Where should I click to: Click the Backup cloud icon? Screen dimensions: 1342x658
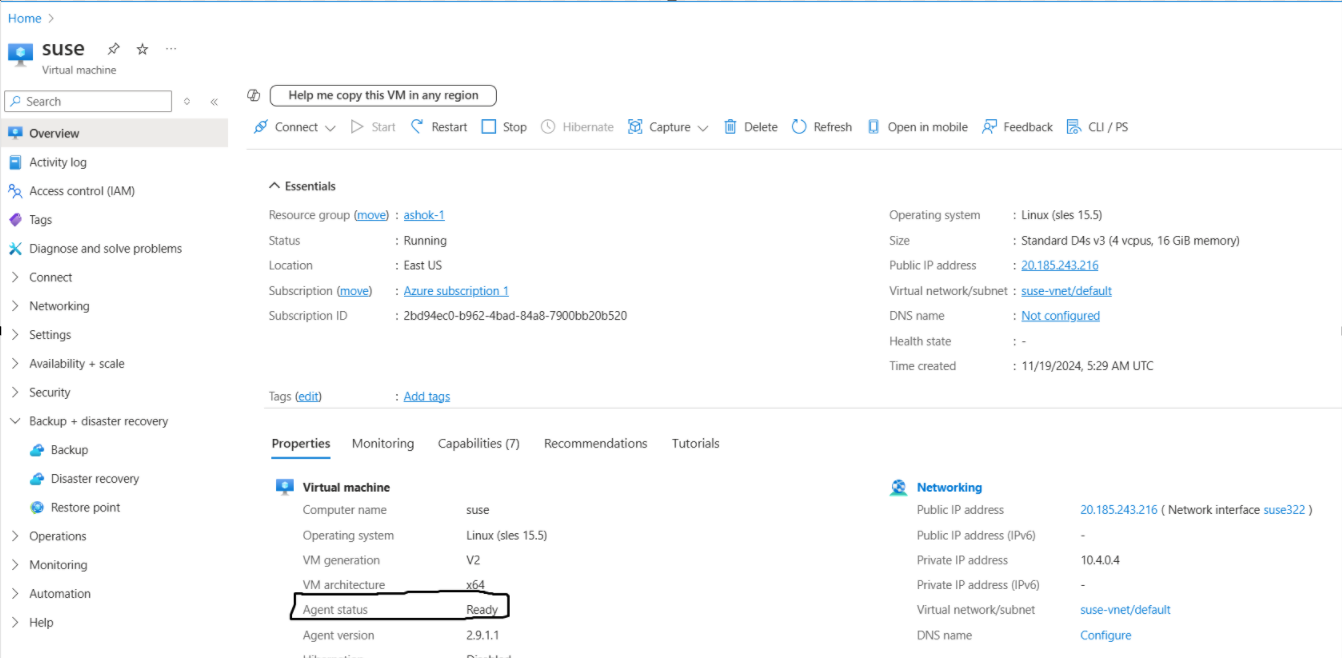37,450
